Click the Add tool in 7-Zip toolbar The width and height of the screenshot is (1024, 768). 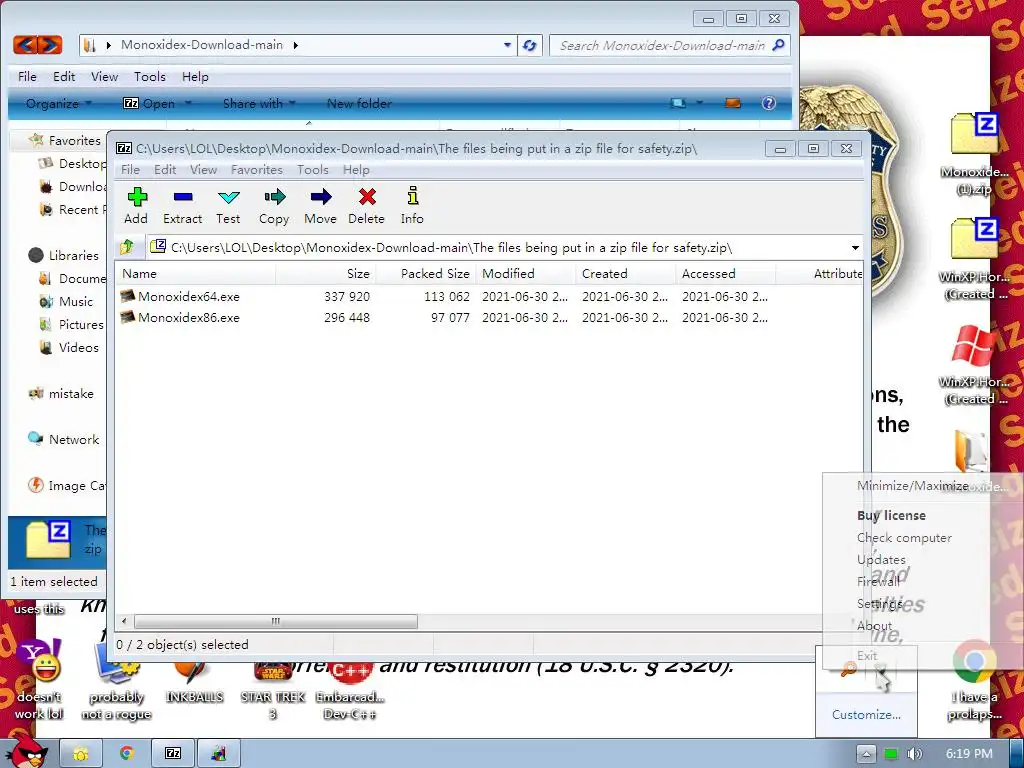pyautogui.click(x=136, y=206)
